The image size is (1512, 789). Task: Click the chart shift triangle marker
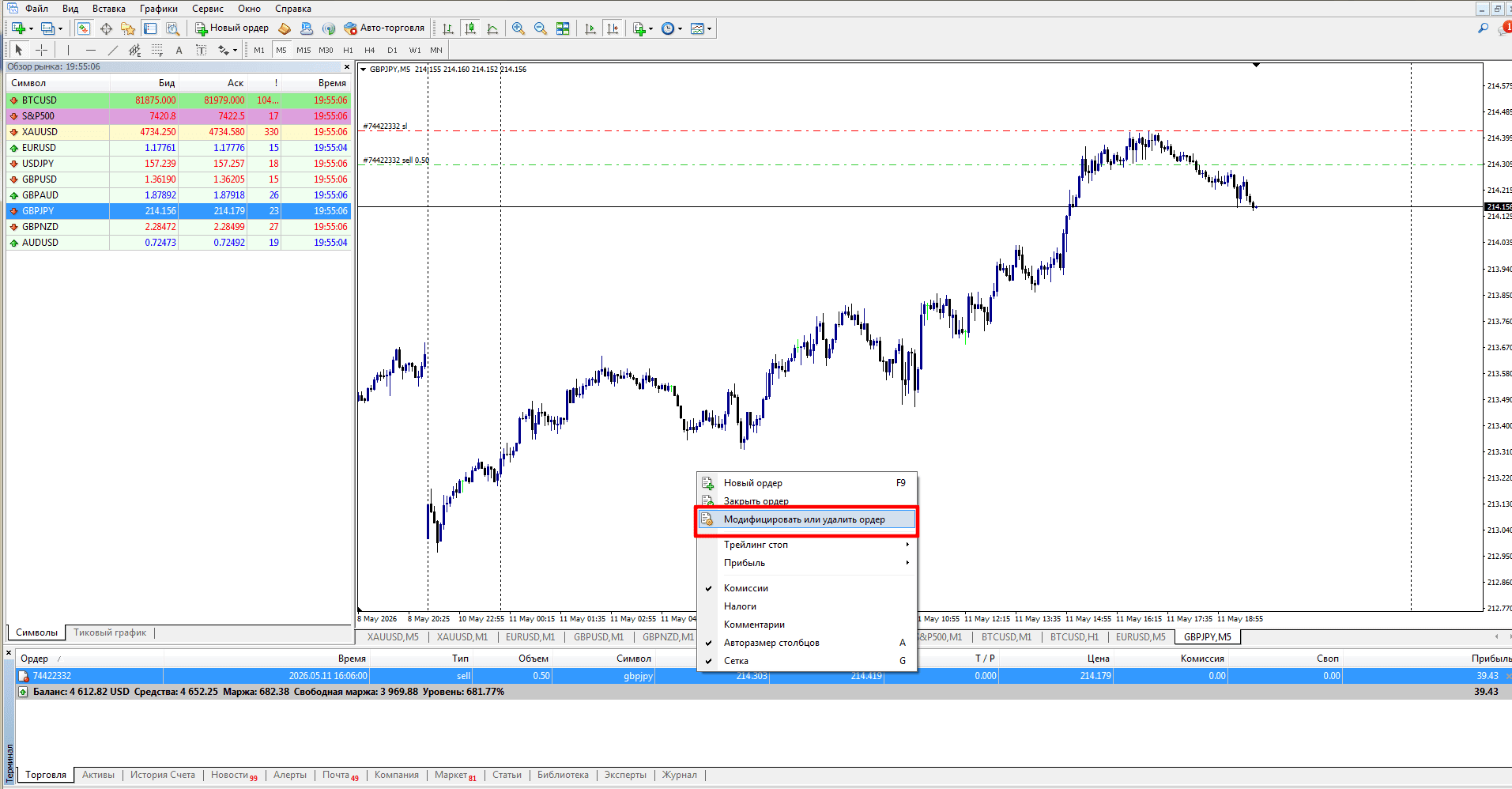[x=1256, y=66]
